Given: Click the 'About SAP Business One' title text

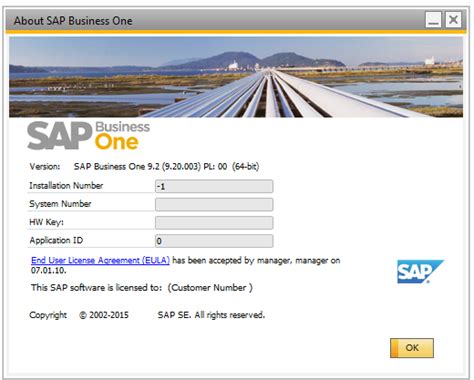Looking at the screenshot, I should pos(73,21).
